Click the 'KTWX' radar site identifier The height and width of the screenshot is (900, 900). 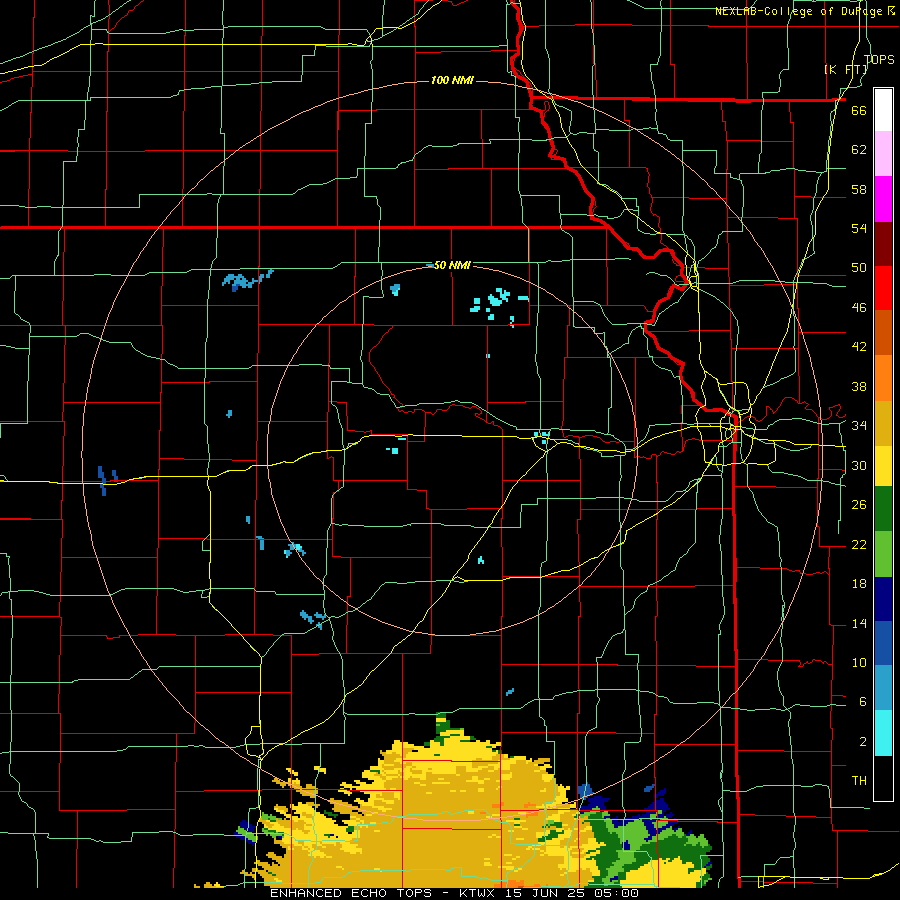(479, 893)
